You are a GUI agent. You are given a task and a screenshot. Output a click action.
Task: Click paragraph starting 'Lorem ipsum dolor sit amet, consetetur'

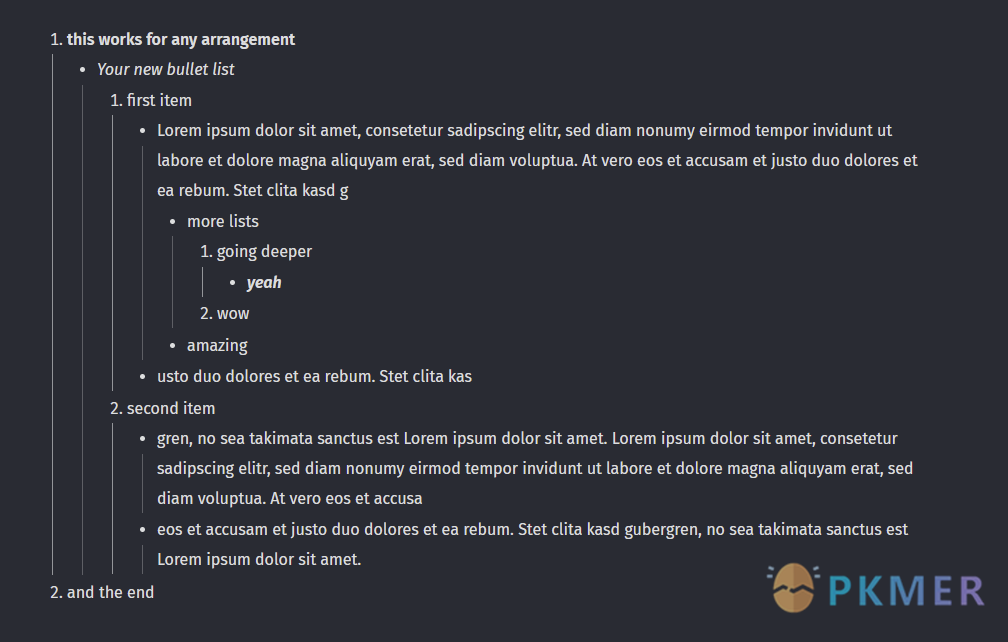pyautogui.click(x=537, y=161)
